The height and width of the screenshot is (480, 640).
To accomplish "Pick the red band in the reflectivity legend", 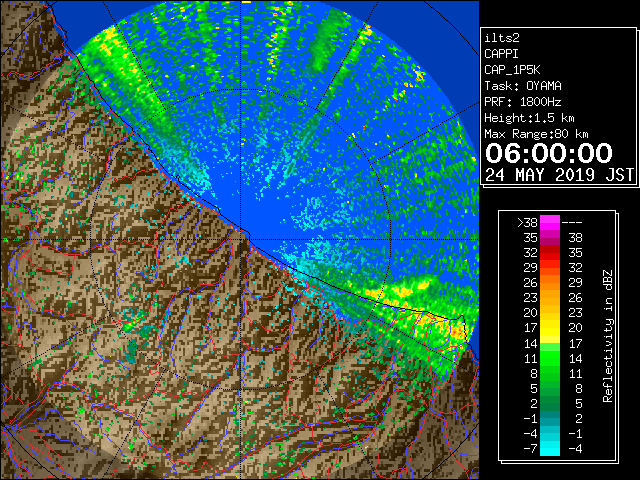I will (550, 253).
